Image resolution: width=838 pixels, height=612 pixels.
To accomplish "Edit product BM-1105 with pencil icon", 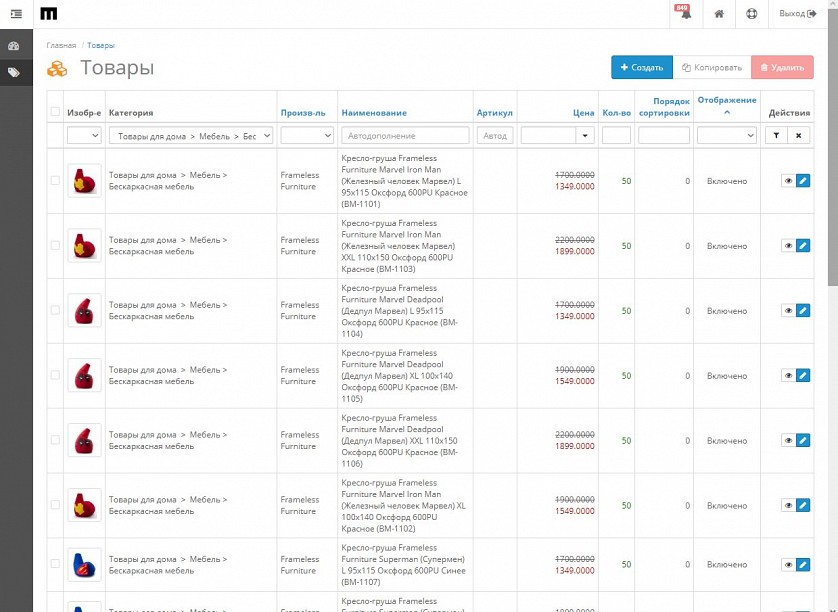I will tap(803, 375).
